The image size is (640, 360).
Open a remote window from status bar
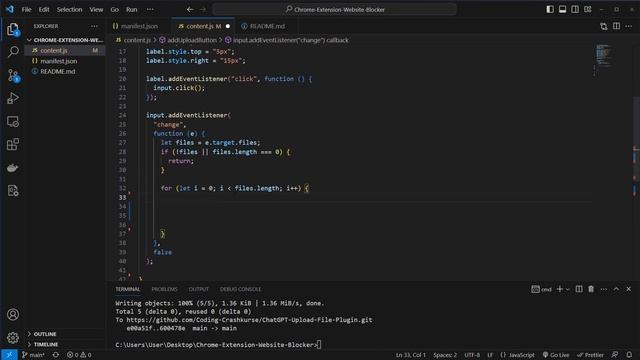pos(9,355)
